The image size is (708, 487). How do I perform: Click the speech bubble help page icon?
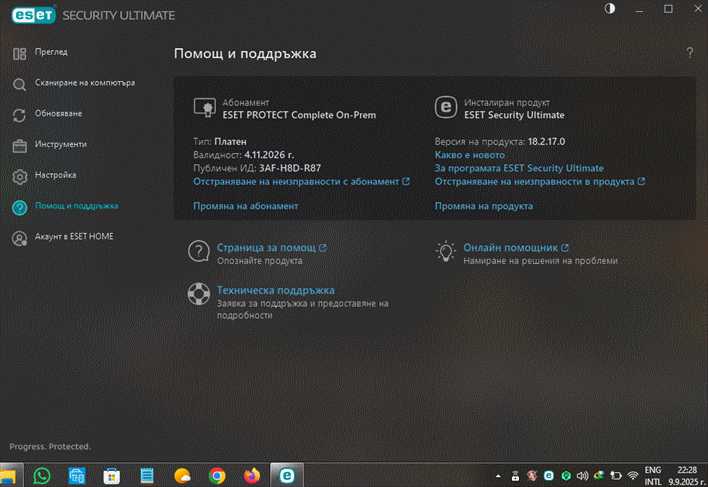199,251
